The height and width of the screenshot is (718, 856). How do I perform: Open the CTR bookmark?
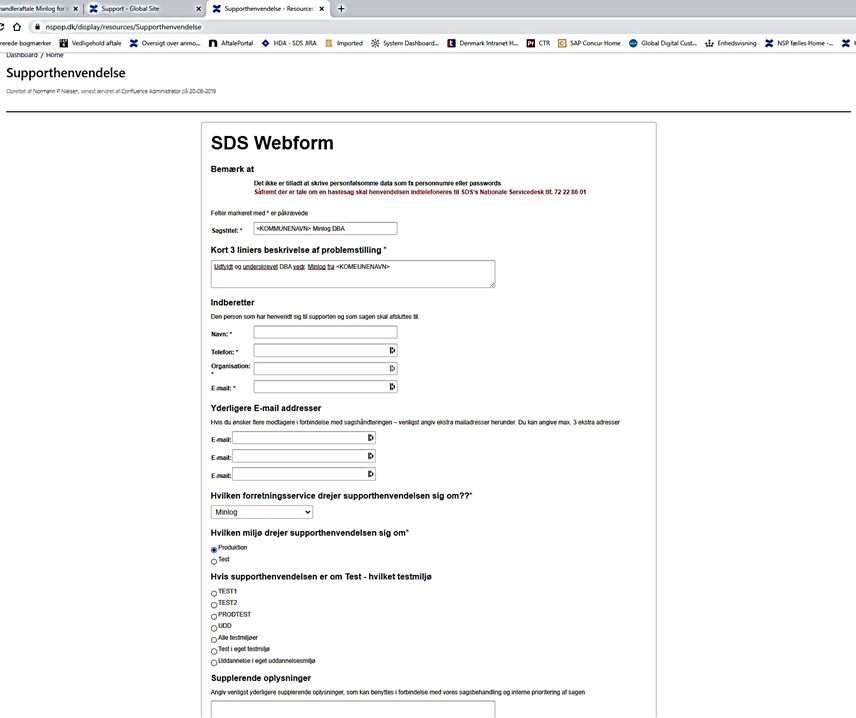(538, 43)
